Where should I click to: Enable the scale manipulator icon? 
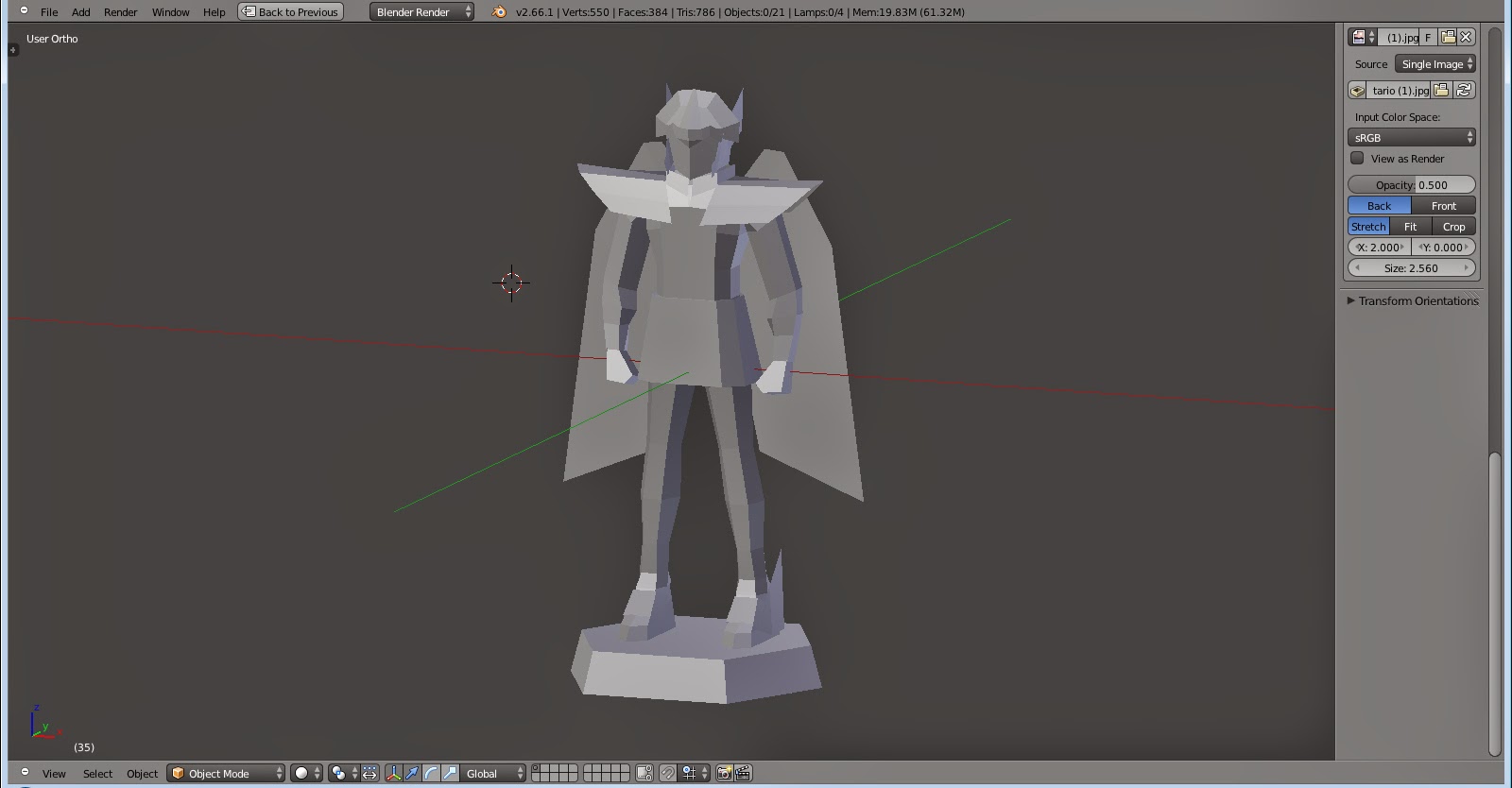tap(450, 773)
